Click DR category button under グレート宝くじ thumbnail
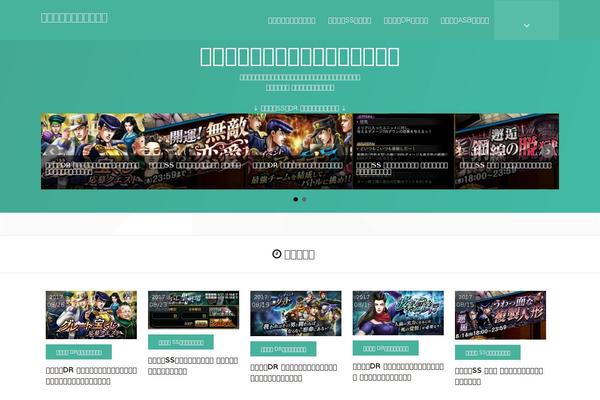The width and height of the screenshot is (600, 400). coord(79,352)
